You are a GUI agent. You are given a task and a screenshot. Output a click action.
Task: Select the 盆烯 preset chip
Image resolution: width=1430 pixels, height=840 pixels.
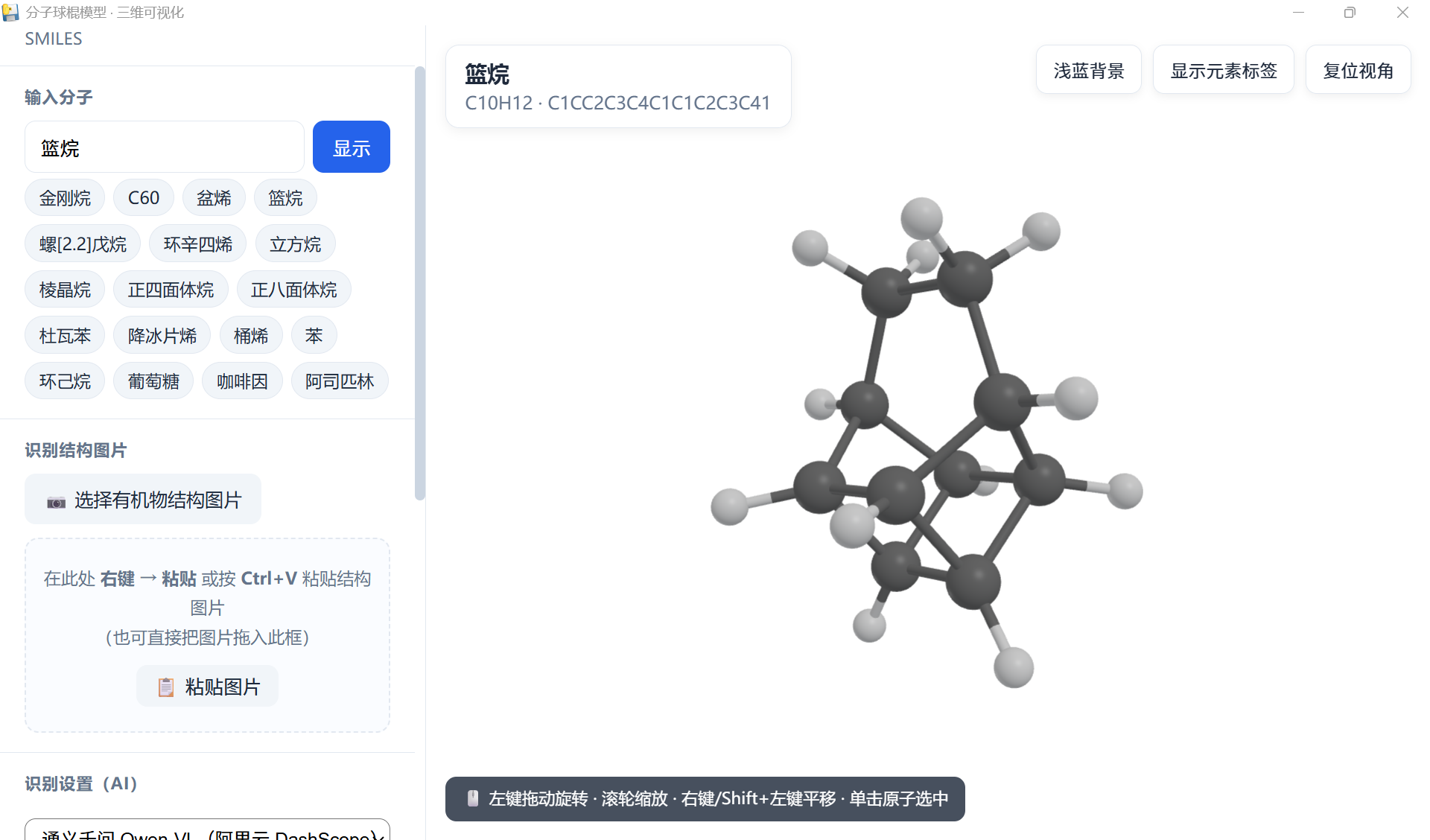(214, 198)
